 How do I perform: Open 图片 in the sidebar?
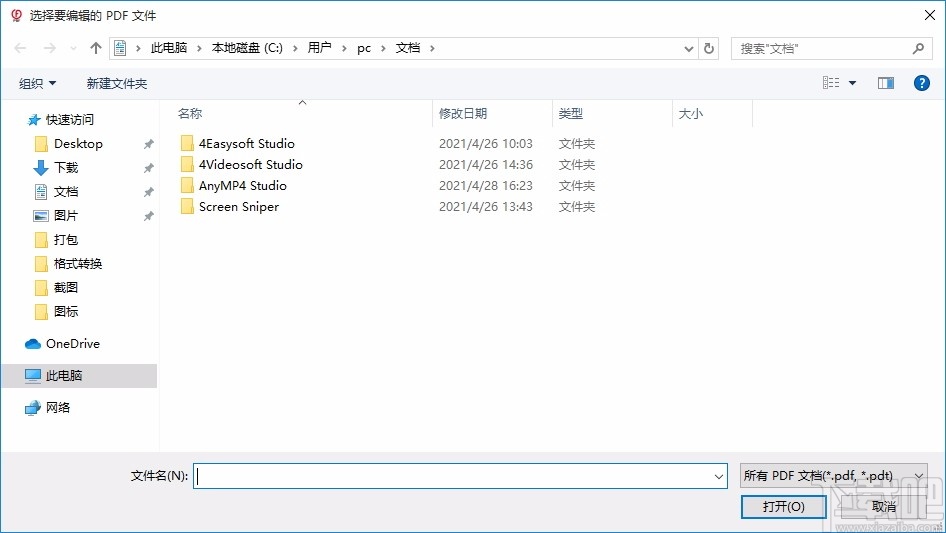tap(66, 215)
